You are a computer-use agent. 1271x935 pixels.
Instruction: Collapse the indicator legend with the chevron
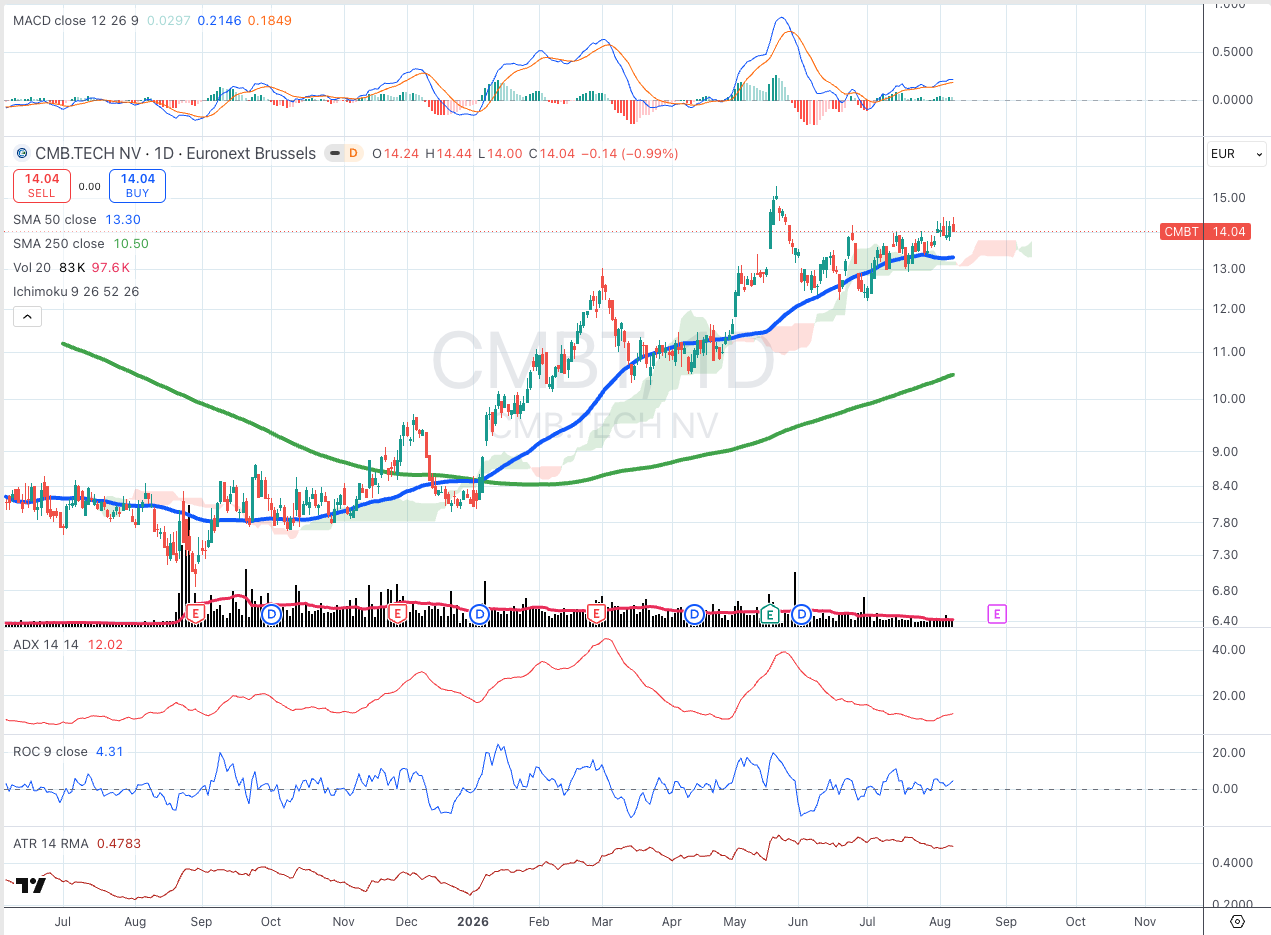27,317
